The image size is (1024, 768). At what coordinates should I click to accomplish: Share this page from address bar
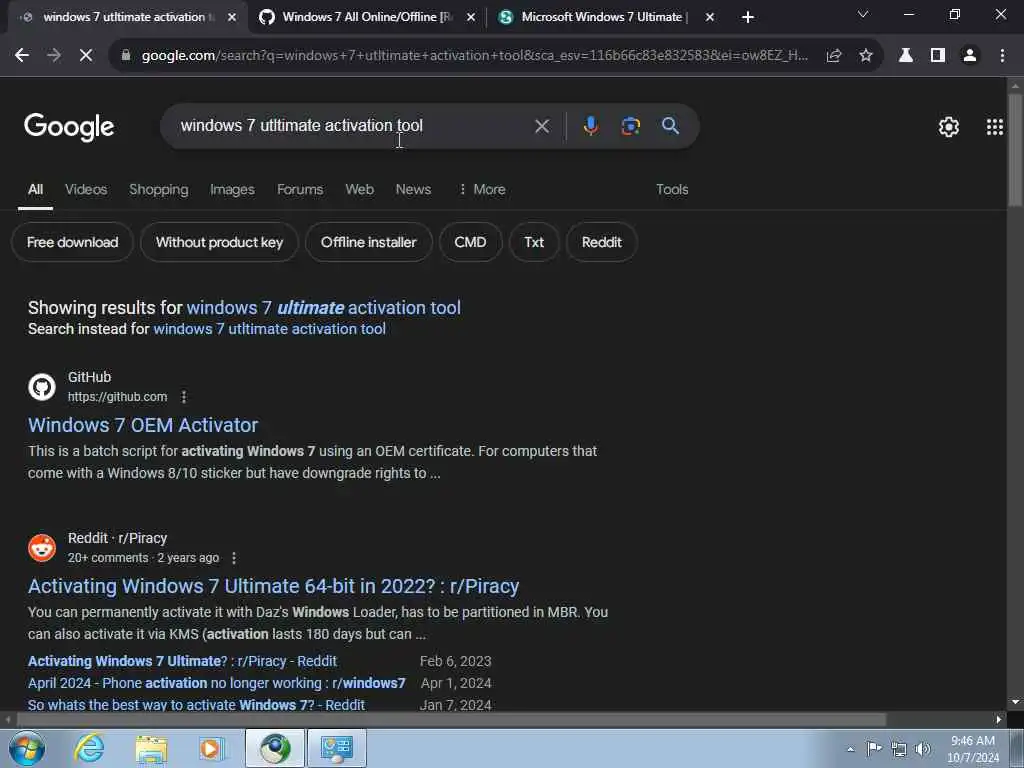[x=834, y=56]
